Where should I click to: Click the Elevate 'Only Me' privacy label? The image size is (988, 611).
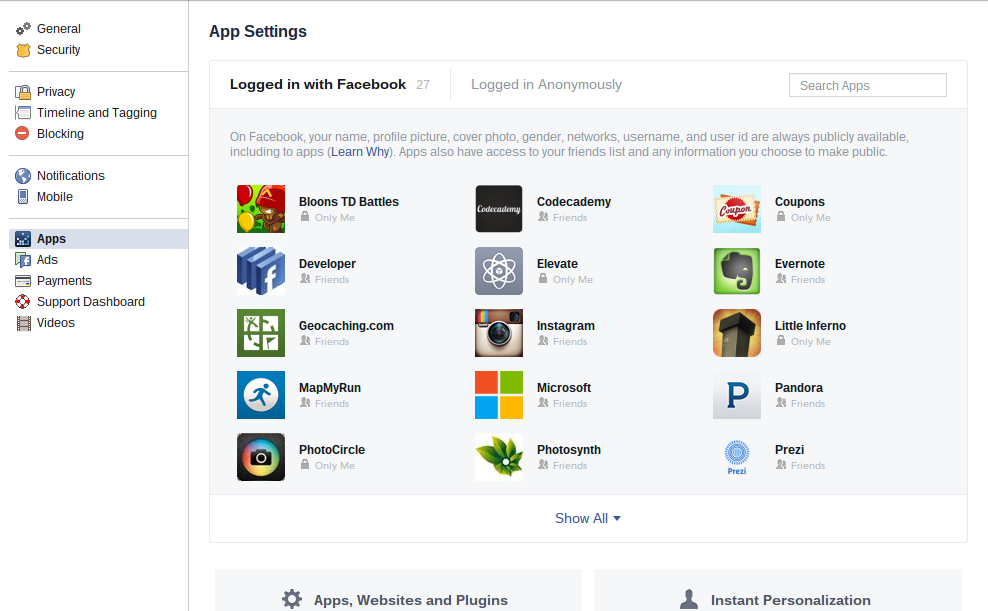click(573, 280)
